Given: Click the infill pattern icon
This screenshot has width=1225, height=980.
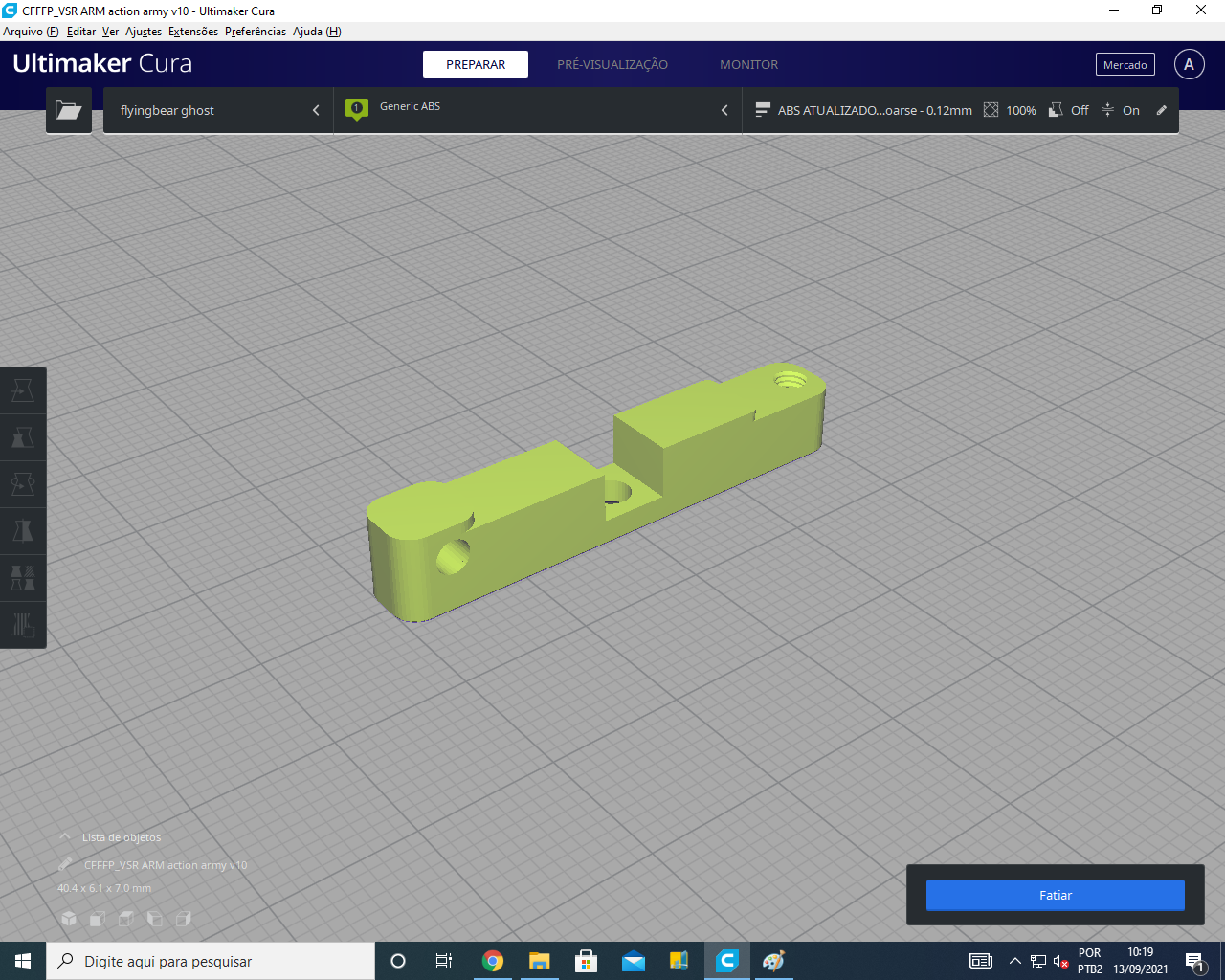Looking at the screenshot, I should 991,110.
